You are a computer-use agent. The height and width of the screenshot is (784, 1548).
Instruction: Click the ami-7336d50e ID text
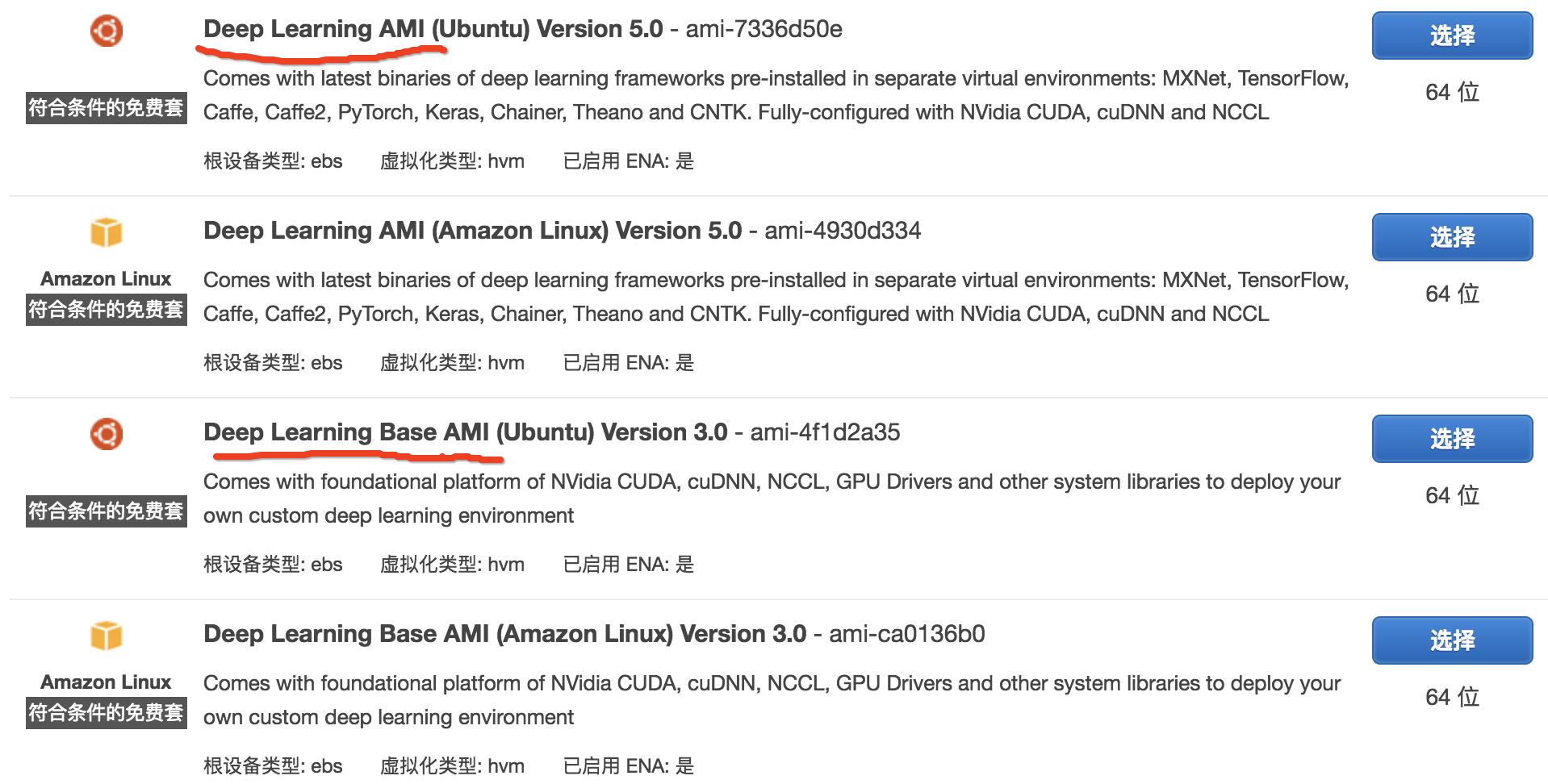[x=764, y=29]
